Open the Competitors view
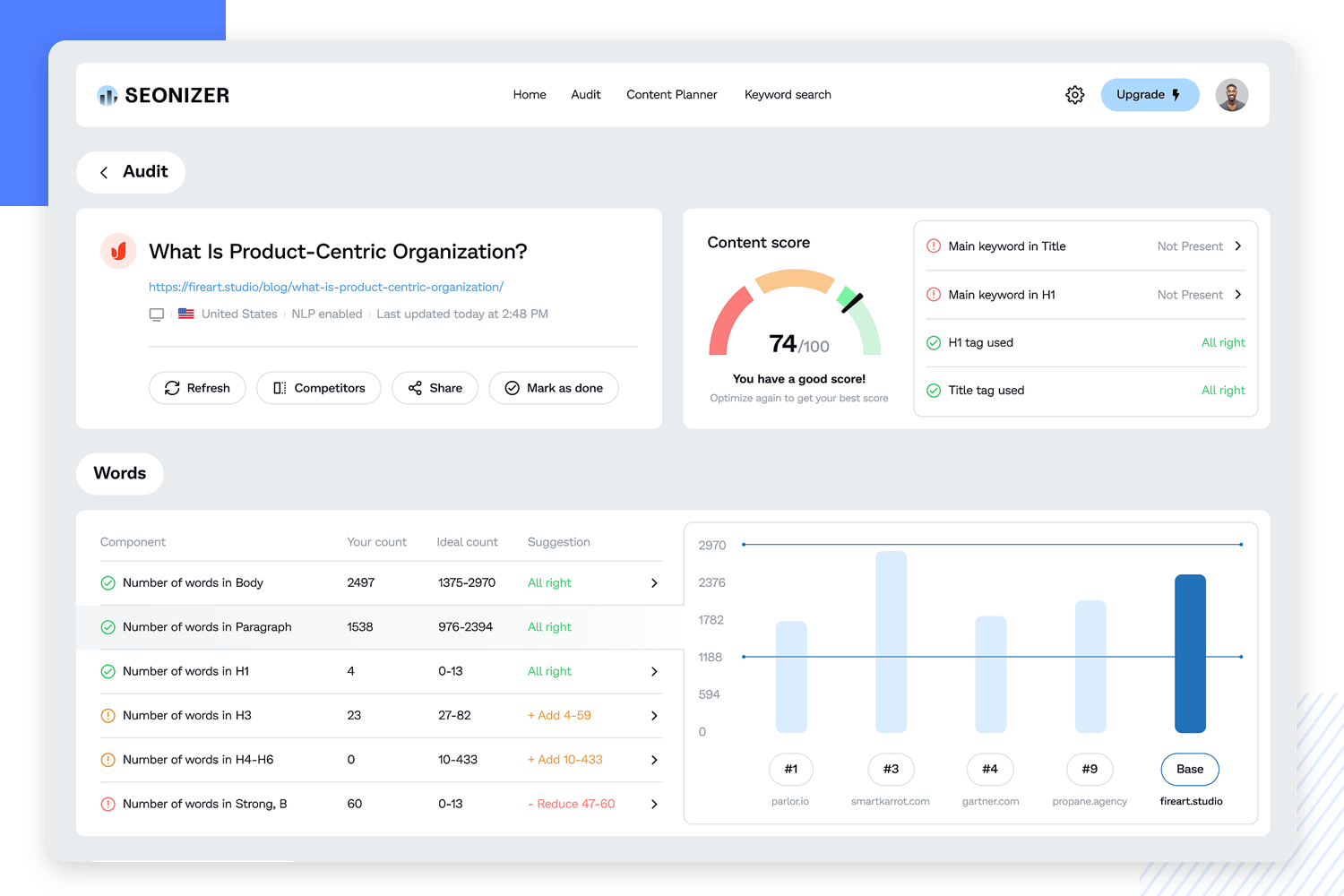 click(319, 388)
